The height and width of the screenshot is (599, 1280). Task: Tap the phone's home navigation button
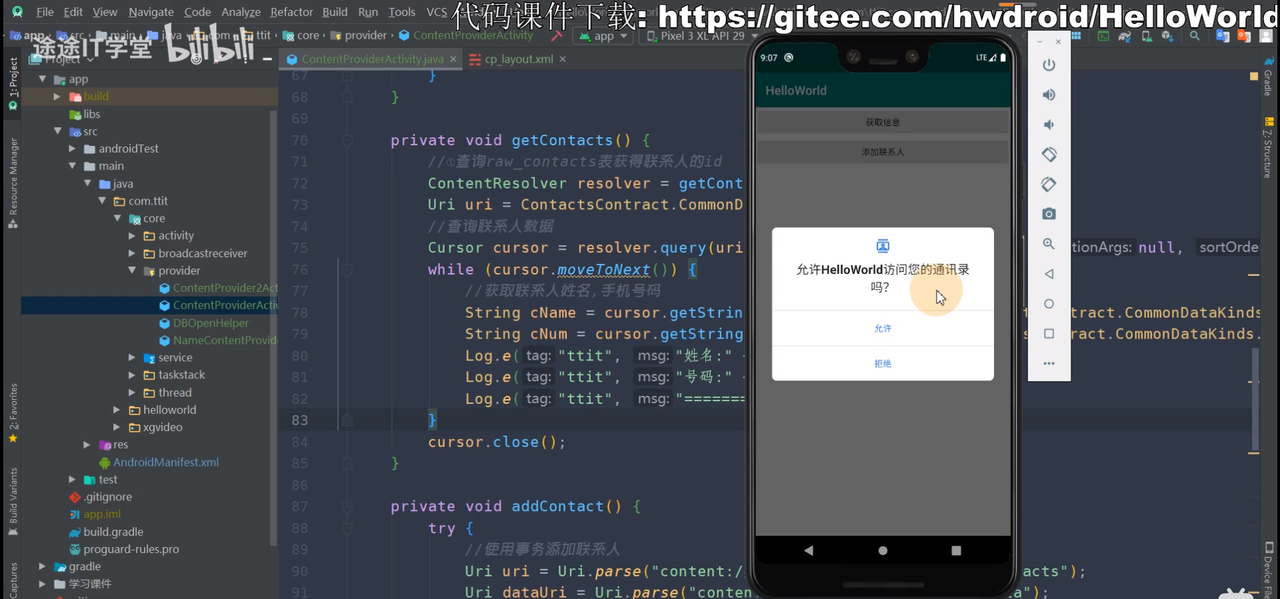pos(882,550)
